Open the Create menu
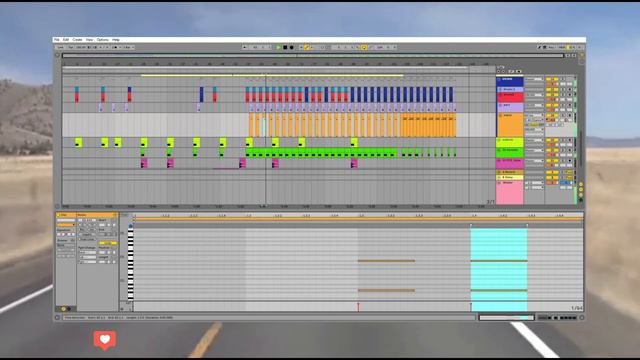The width and height of the screenshot is (640, 360). [77, 40]
